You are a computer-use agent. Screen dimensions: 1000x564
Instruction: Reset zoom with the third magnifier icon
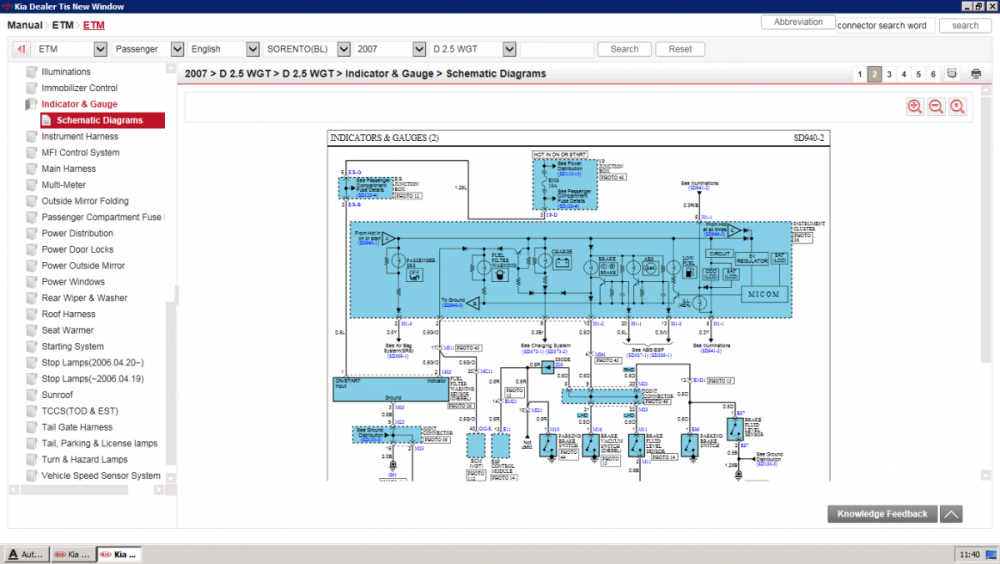[958, 107]
